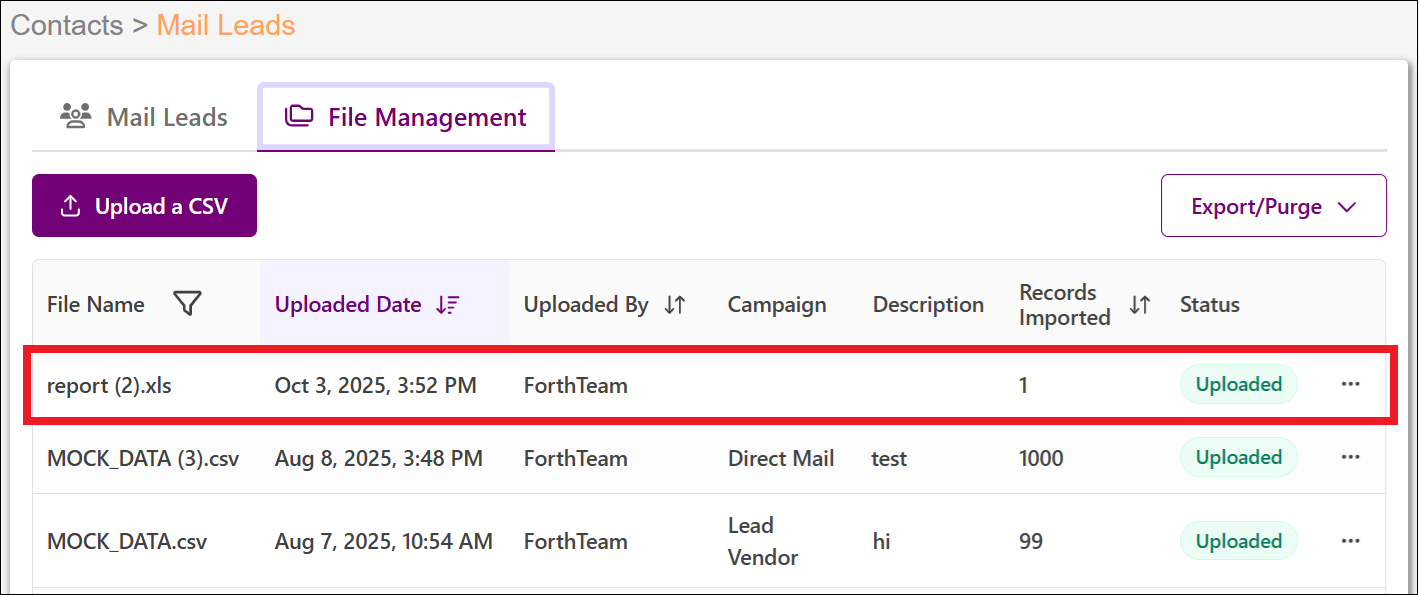1419x595 pixels.
Task: Click the Aug 7, 2025, 10:54 AM date
Action: pyautogui.click(x=384, y=542)
